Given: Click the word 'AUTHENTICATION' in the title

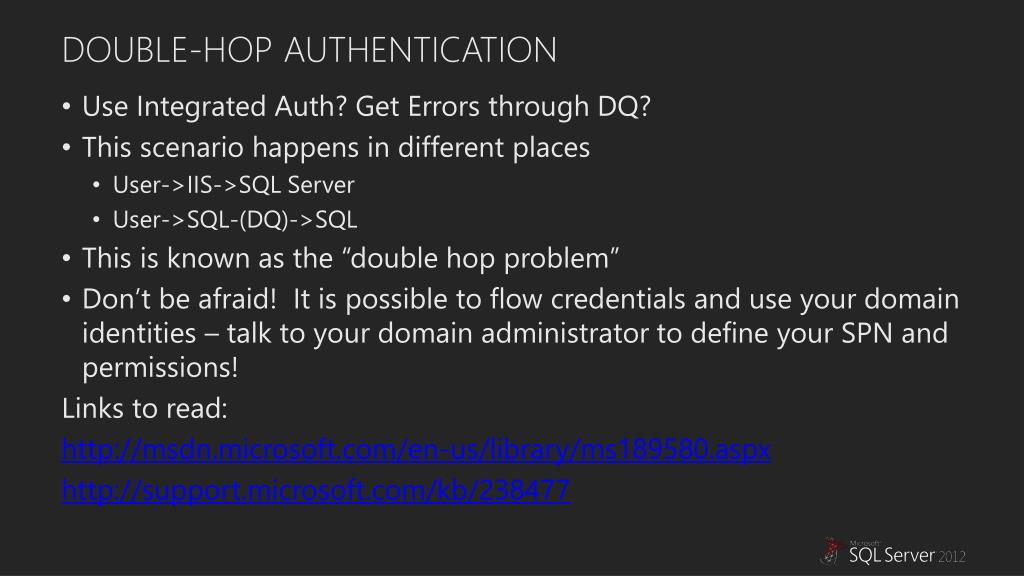Looking at the screenshot, I should 421,50.
